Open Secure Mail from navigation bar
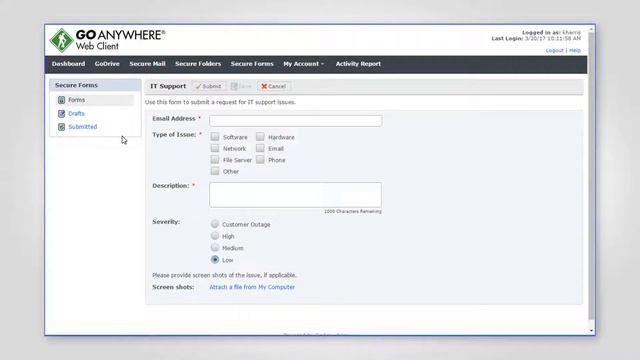 point(147,64)
